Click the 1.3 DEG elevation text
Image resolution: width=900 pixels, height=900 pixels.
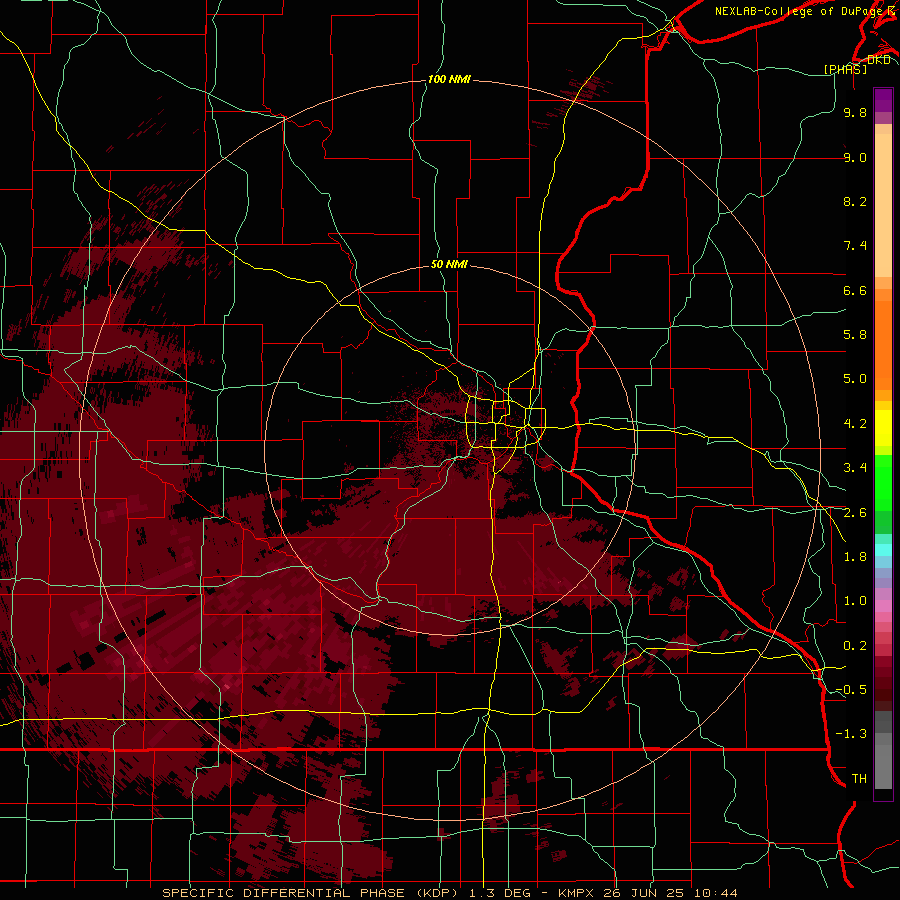click(499, 893)
